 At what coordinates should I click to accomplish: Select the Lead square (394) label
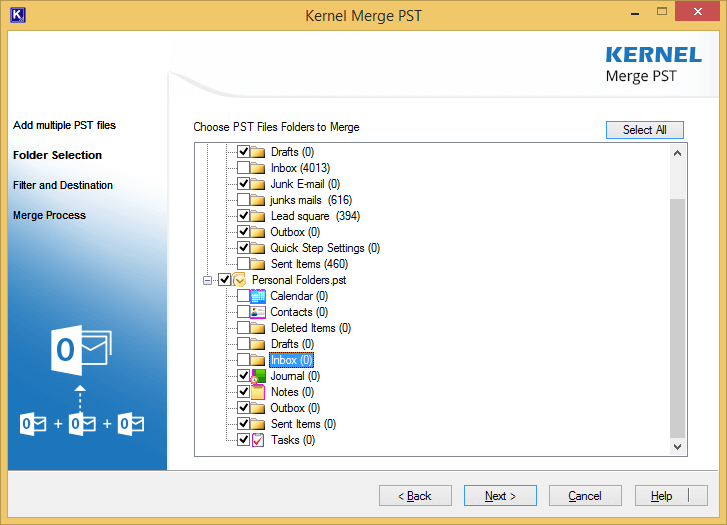[315, 216]
